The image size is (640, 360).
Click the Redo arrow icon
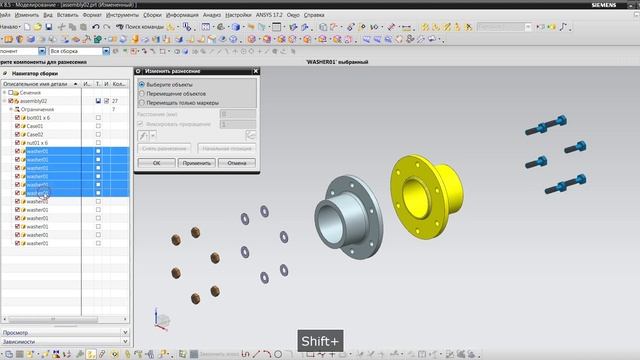tap(107, 27)
